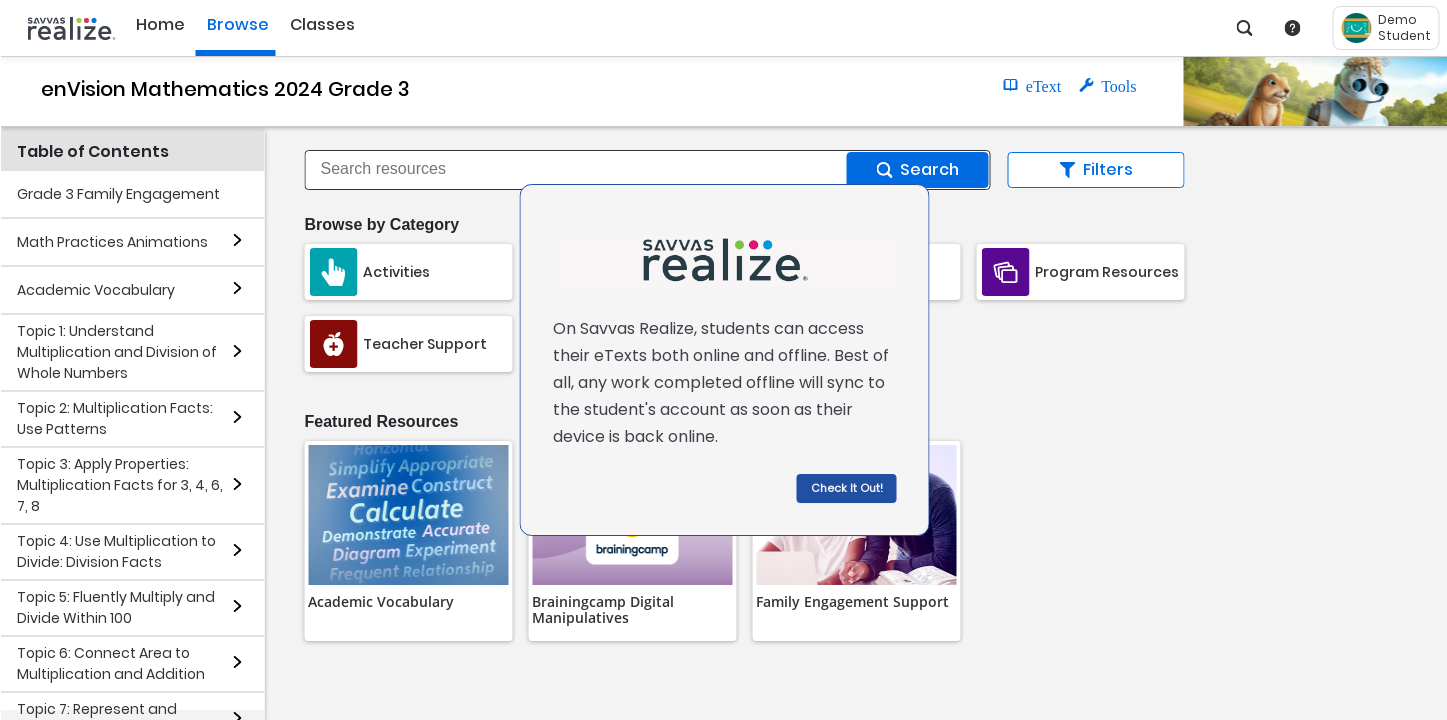Open the help question mark icon
This screenshot has width=1447, height=720.
click(x=1292, y=28)
